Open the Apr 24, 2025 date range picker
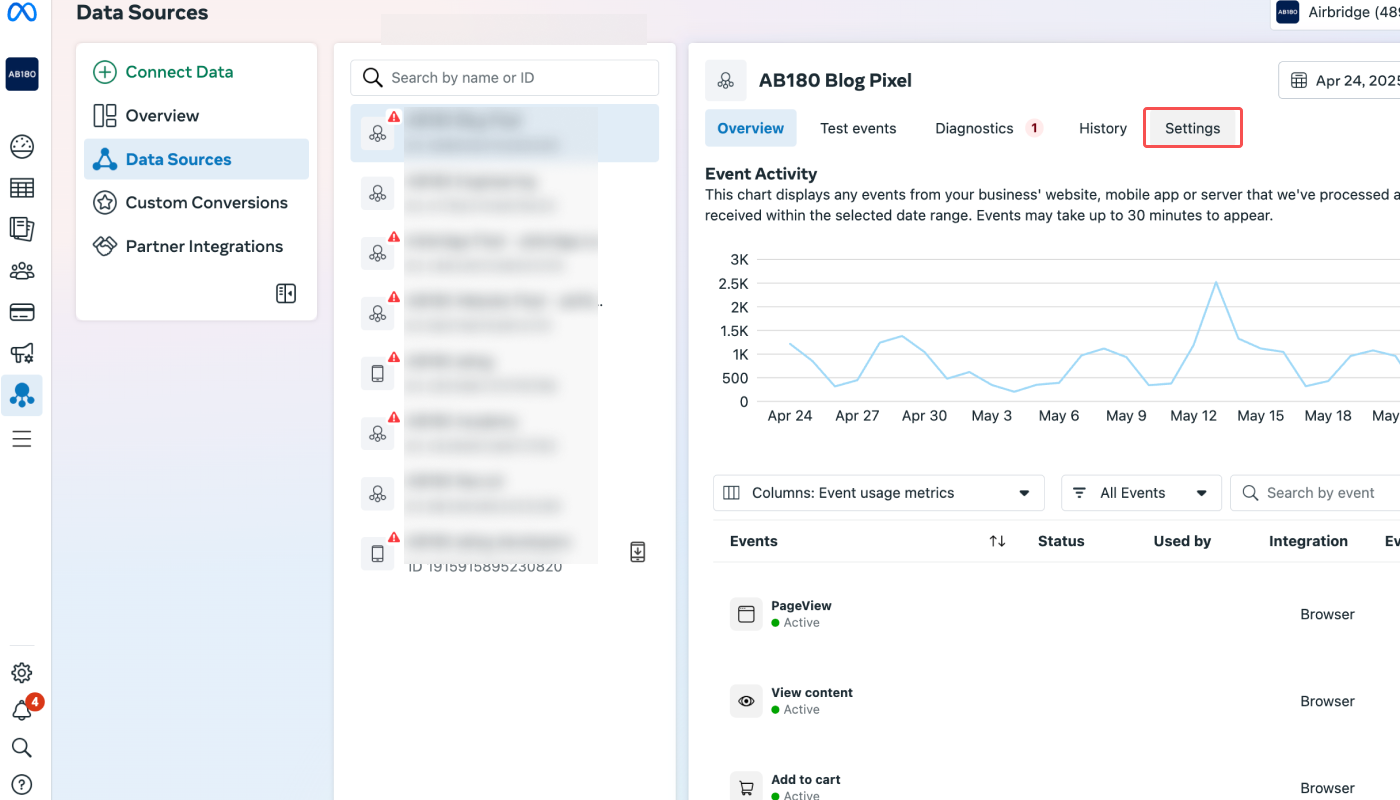Screen dimensions: 1400x800 pyautogui.click(x=1340, y=81)
